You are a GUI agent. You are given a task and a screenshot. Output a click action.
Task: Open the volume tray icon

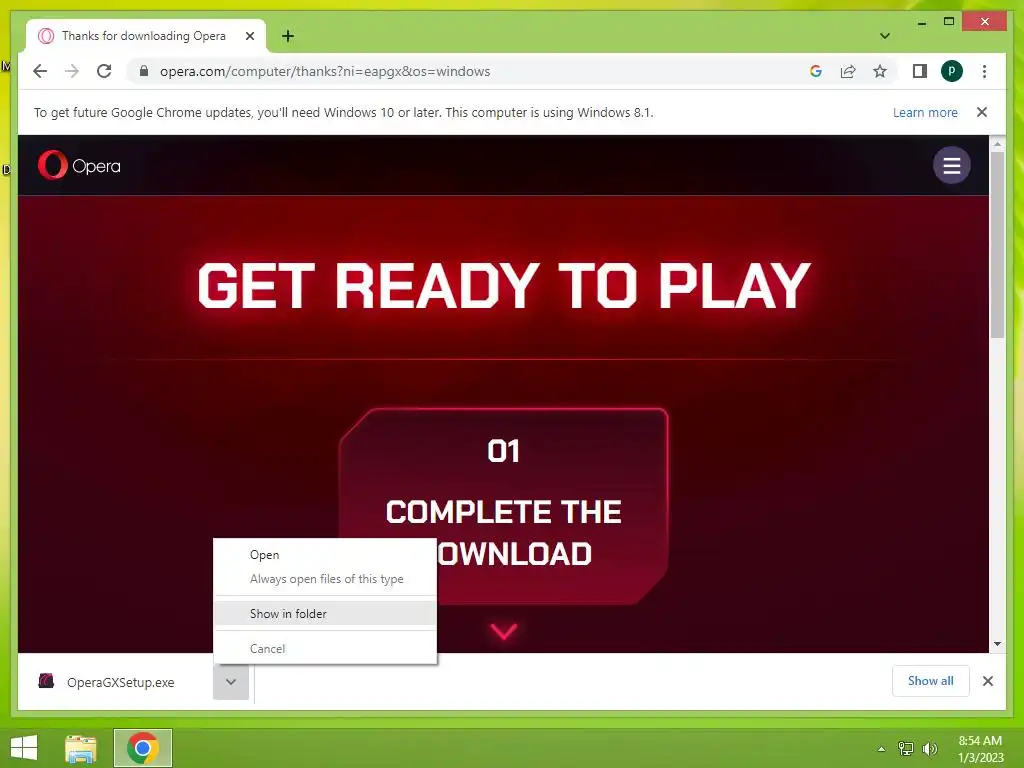coord(929,748)
